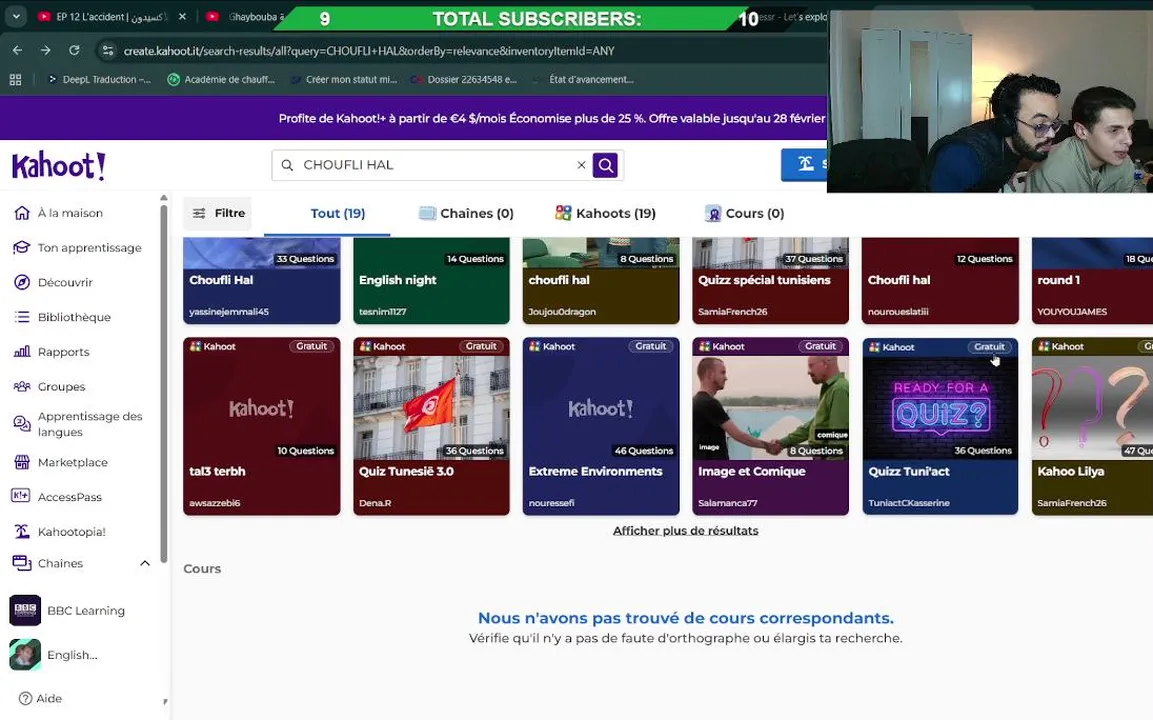
Task: Open the round 1 card by YOUYOUJAMES
Action: pos(1093,280)
